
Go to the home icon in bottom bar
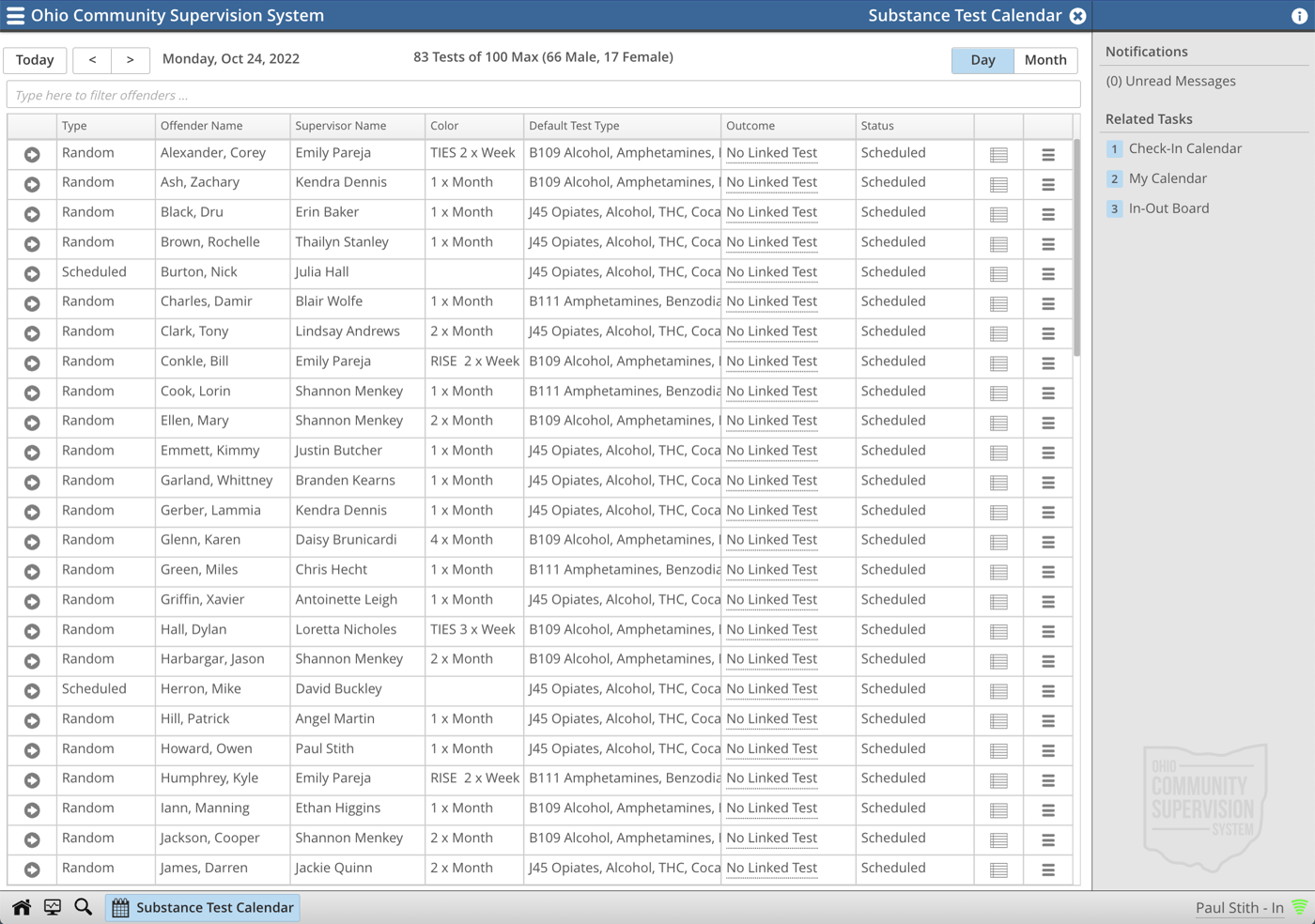pyautogui.click(x=22, y=907)
